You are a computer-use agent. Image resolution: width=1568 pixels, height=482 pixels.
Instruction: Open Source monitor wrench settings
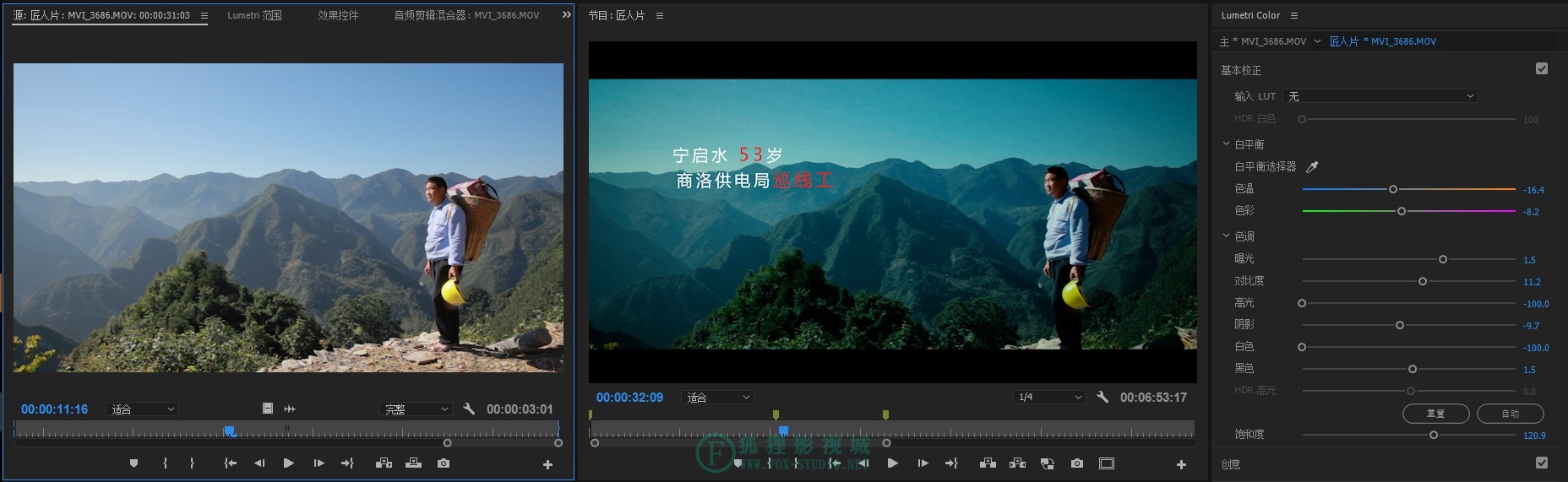tap(469, 409)
